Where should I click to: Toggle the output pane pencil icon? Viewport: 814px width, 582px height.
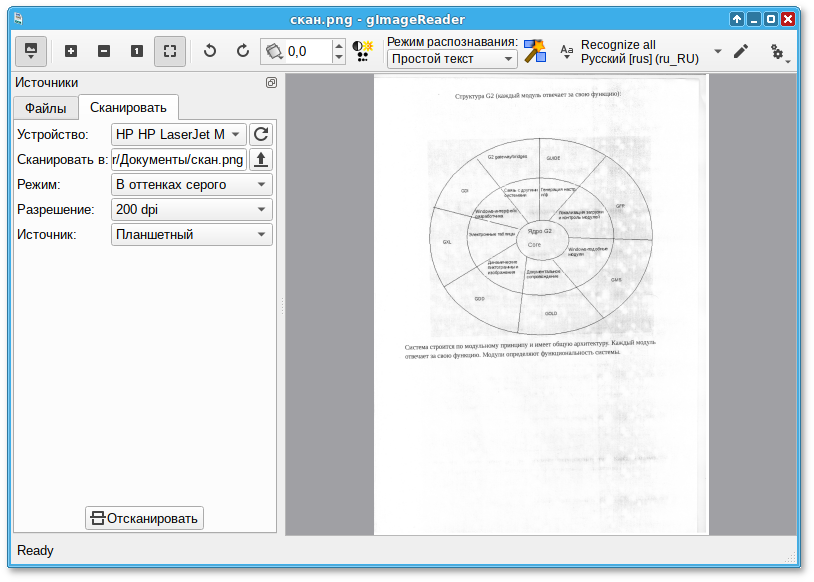741,51
